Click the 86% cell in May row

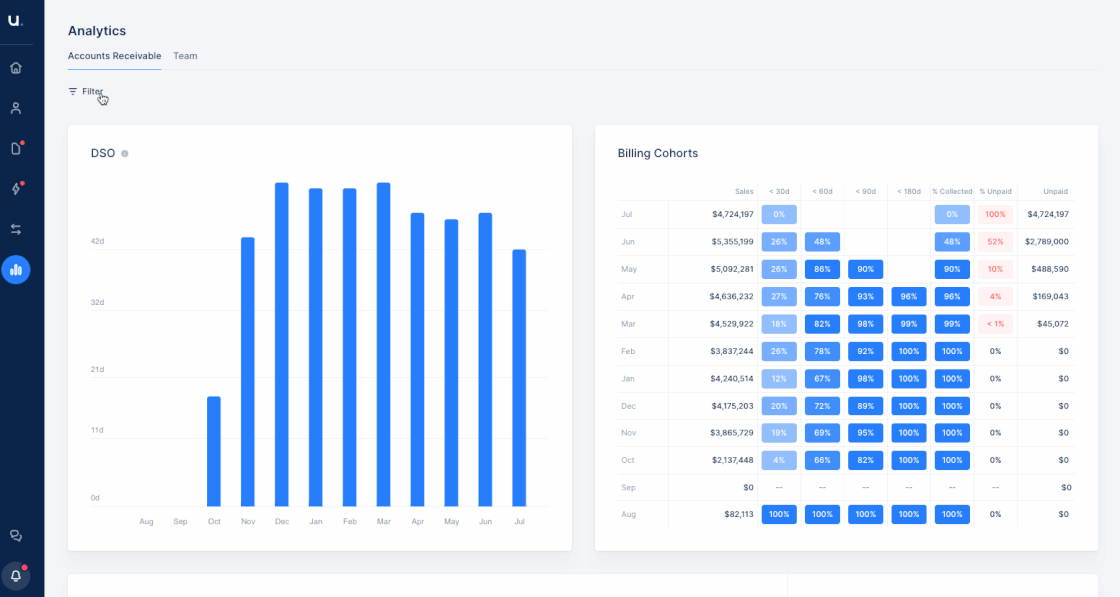pos(822,269)
